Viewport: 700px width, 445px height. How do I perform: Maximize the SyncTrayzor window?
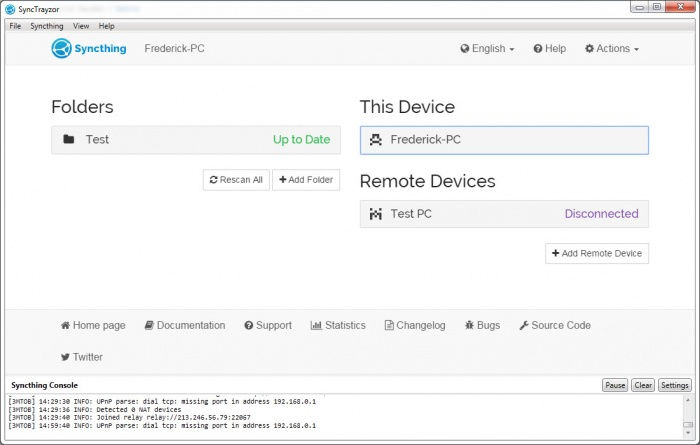coord(657,7)
